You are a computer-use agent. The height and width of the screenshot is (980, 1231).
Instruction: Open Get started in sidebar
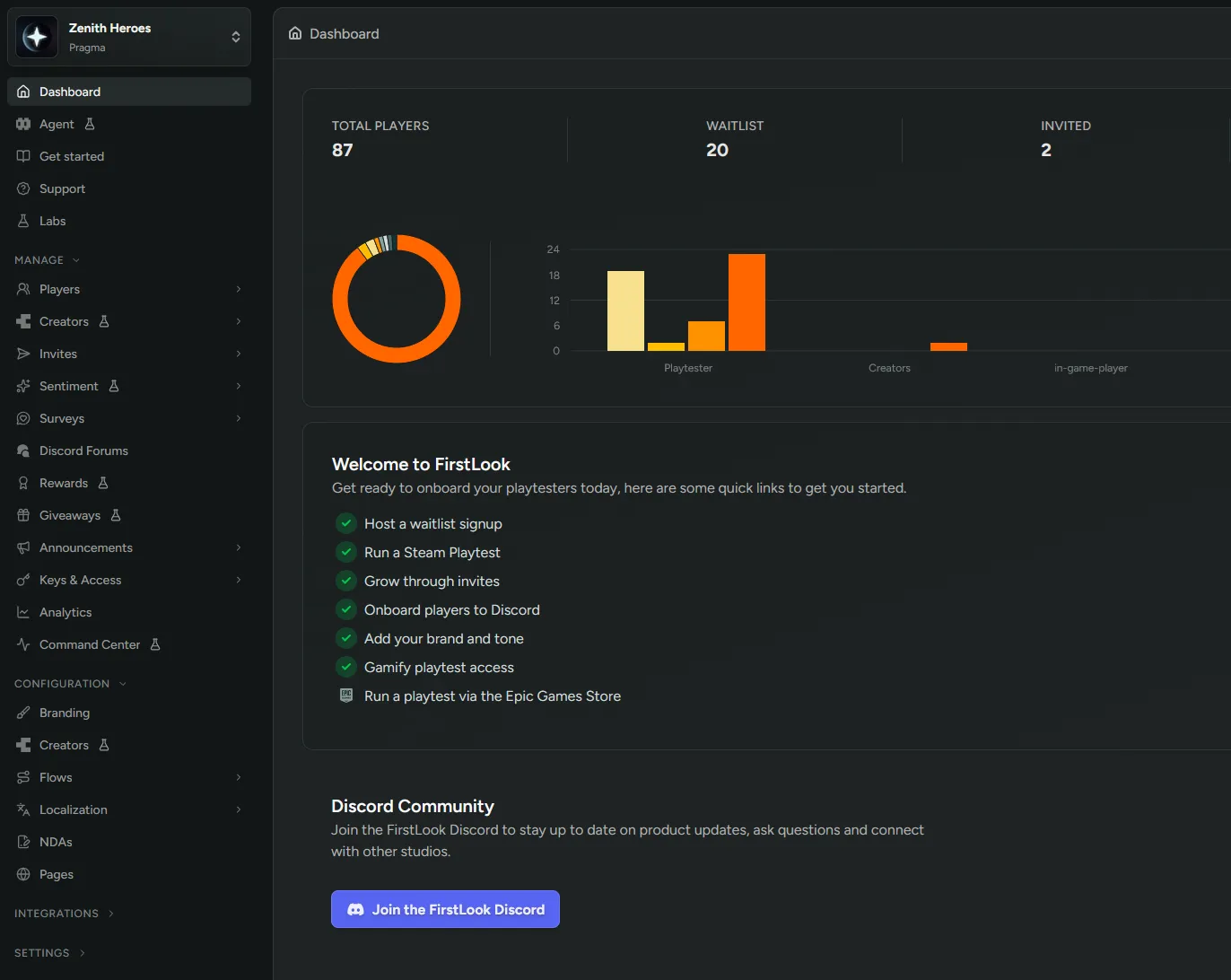(x=129, y=156)
